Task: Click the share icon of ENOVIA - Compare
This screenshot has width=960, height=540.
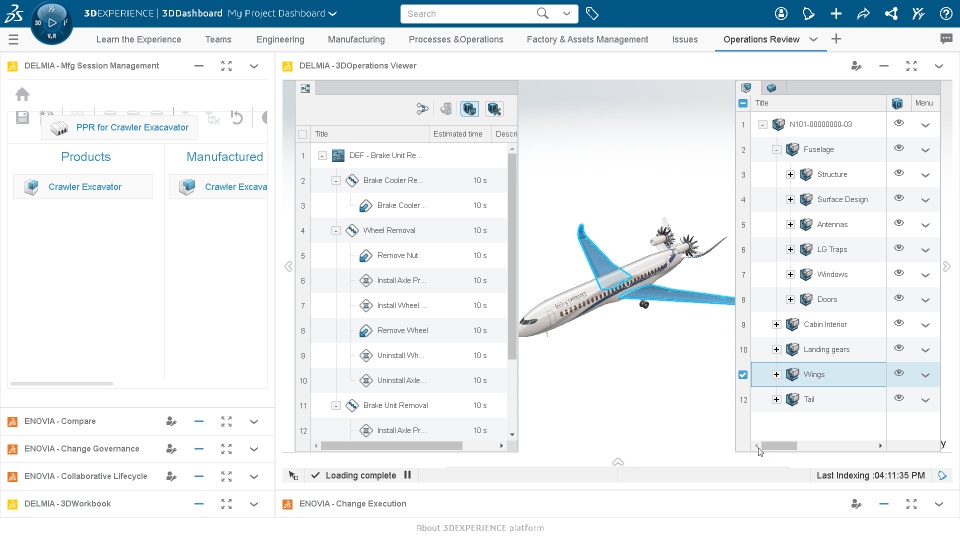Action: pyautogui.click(x=171, y=421)
